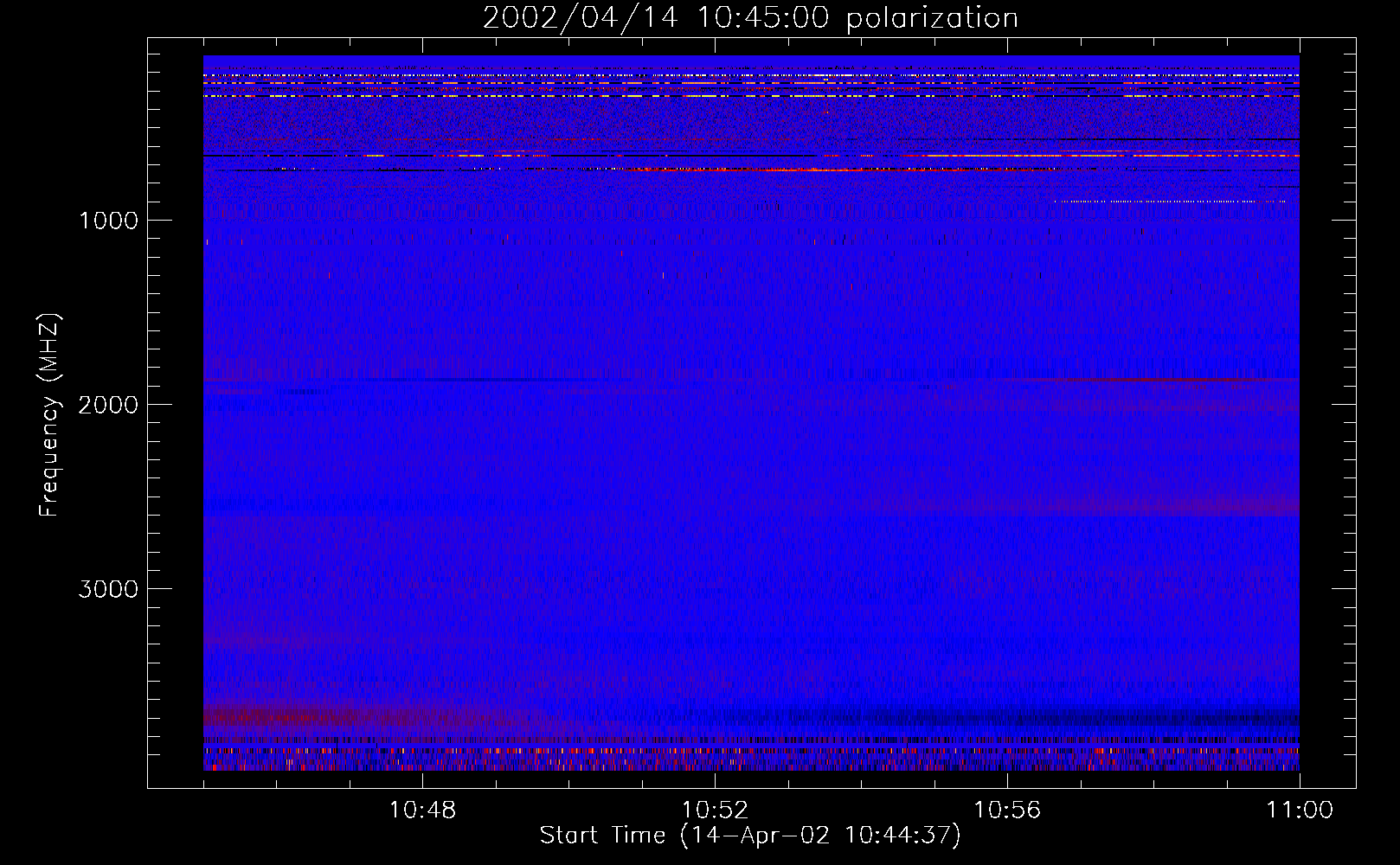
Task: Click the 10:56 time tick label
Action: (1007, 811)
